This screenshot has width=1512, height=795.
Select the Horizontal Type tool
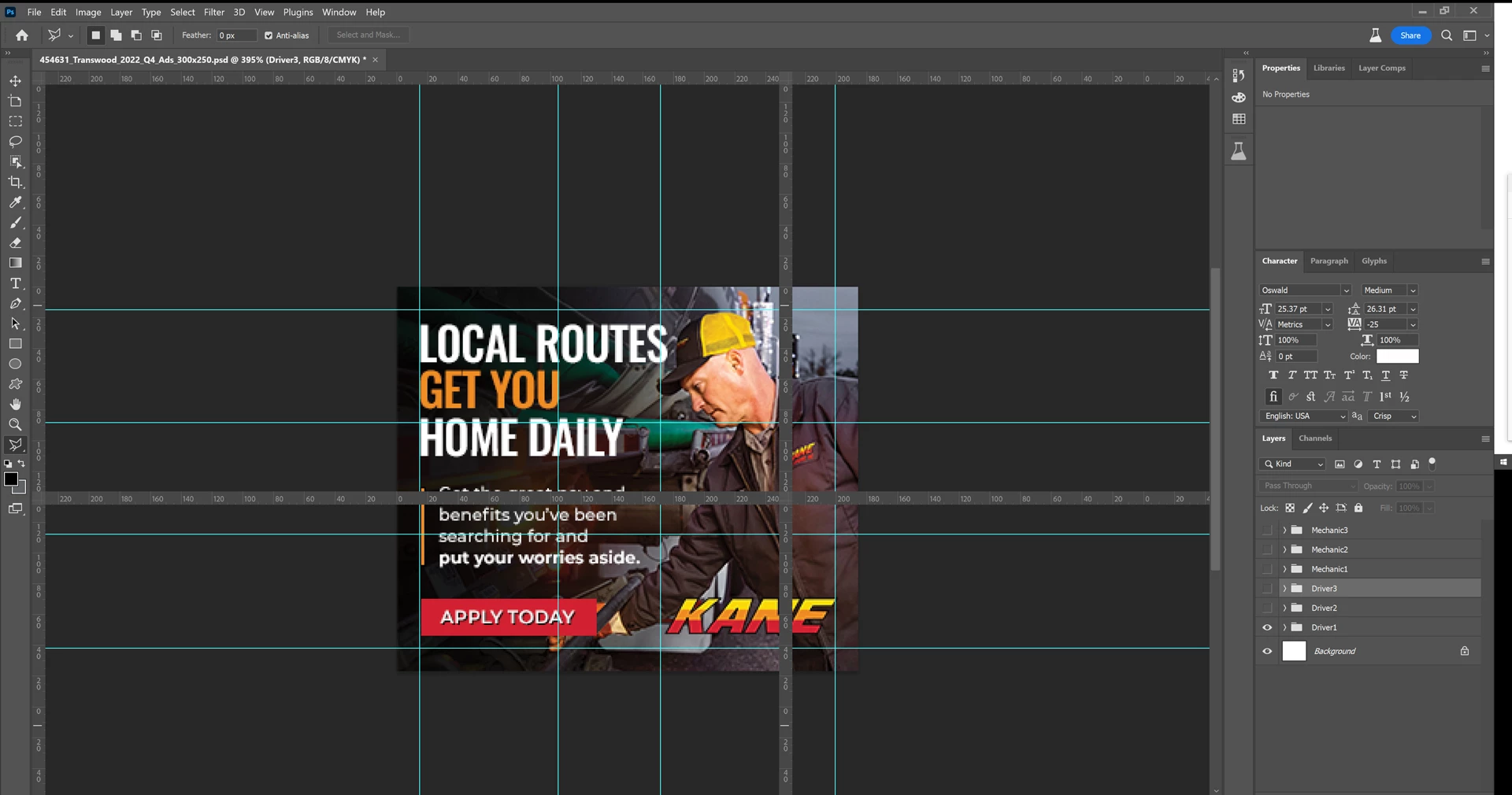15,283
